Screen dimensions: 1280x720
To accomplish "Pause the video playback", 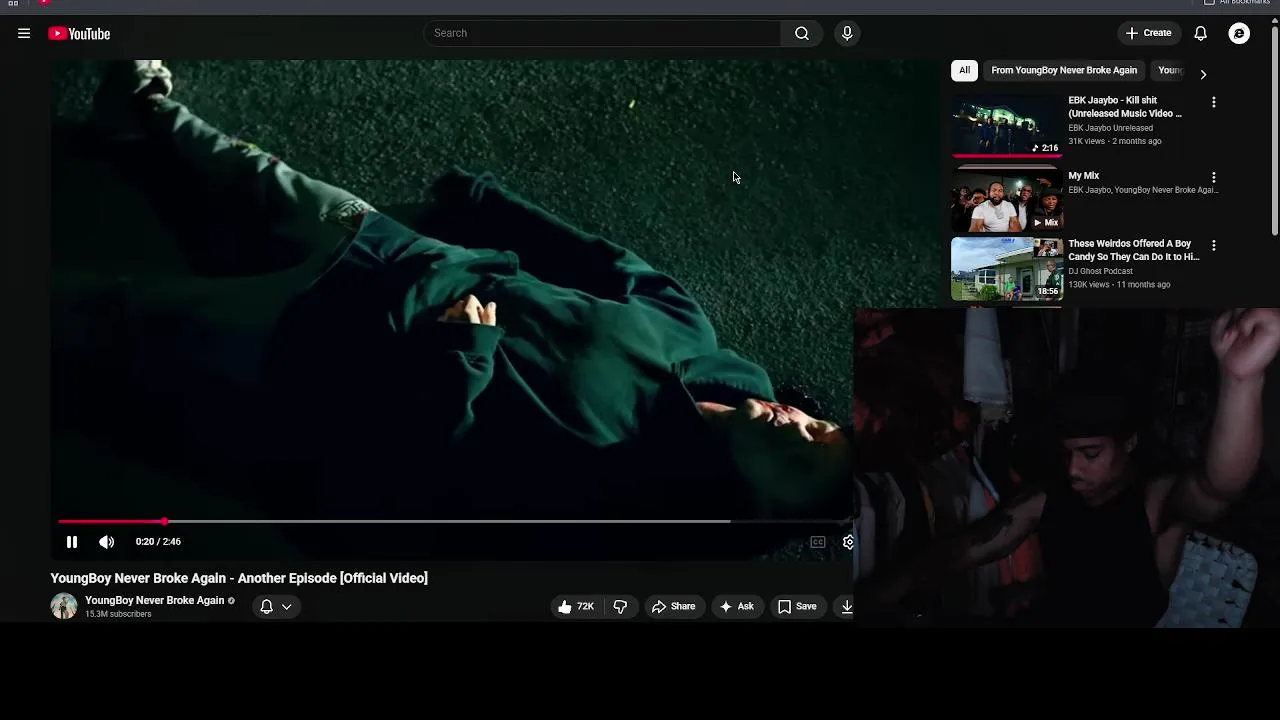I will point(72,542).
